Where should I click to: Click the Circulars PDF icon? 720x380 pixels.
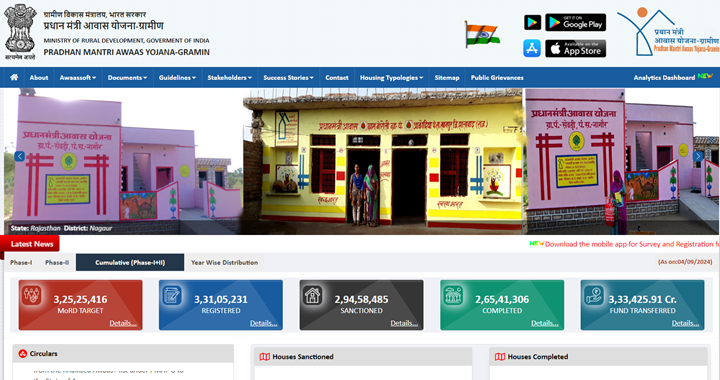pyautogui.click(x=22, y=353)
